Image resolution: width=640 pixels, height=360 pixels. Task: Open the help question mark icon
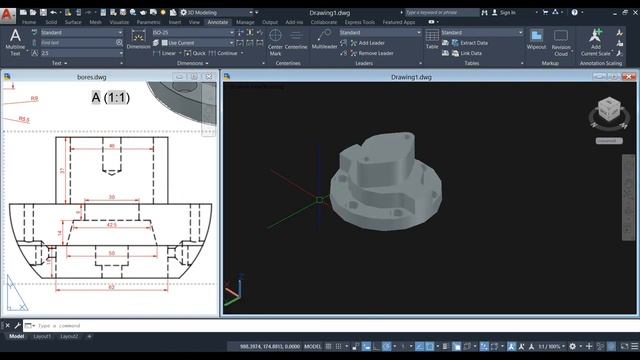[x=574, y=12]
